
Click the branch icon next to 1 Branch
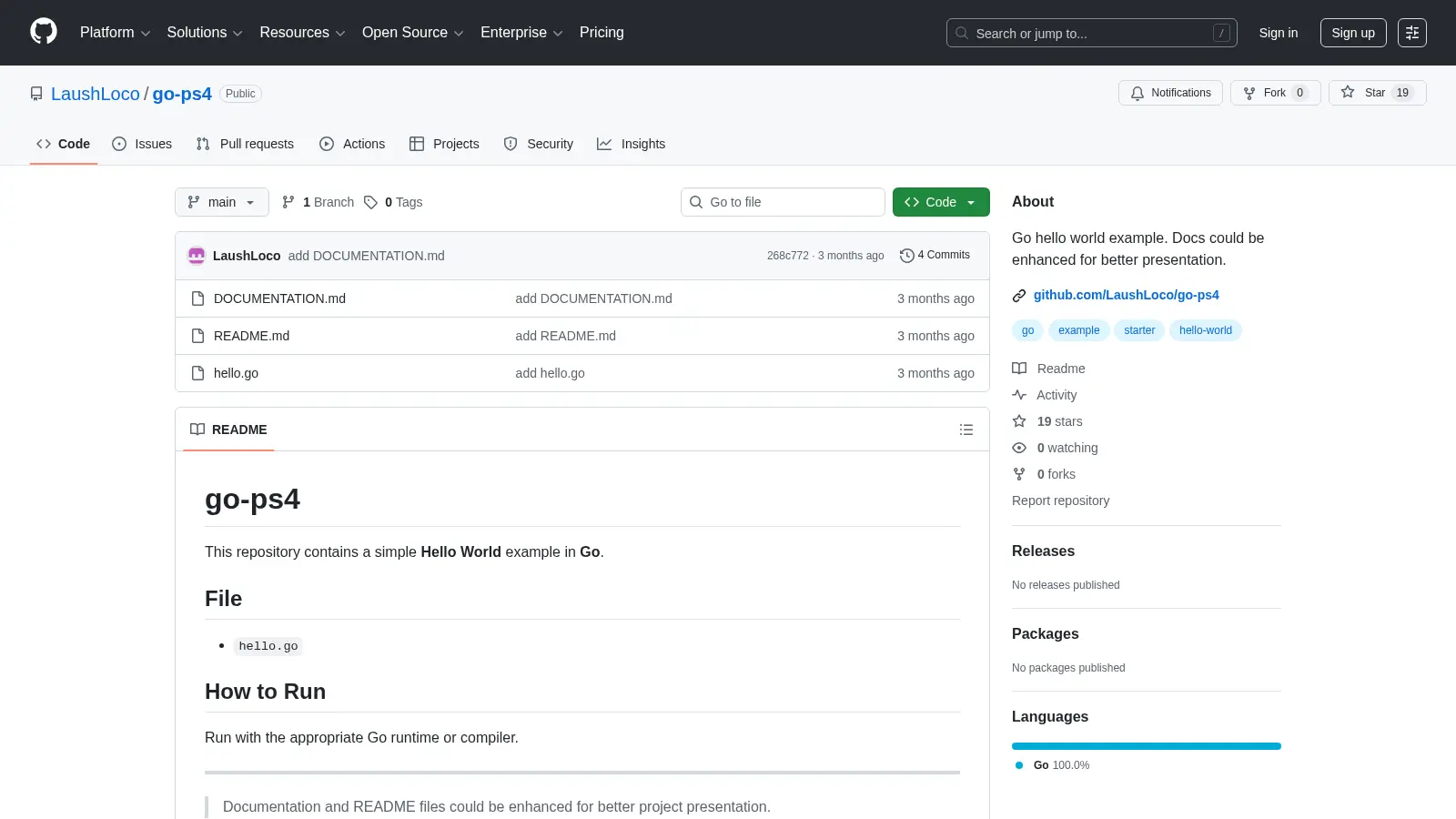pyautogui.click(x=288, y=202)
